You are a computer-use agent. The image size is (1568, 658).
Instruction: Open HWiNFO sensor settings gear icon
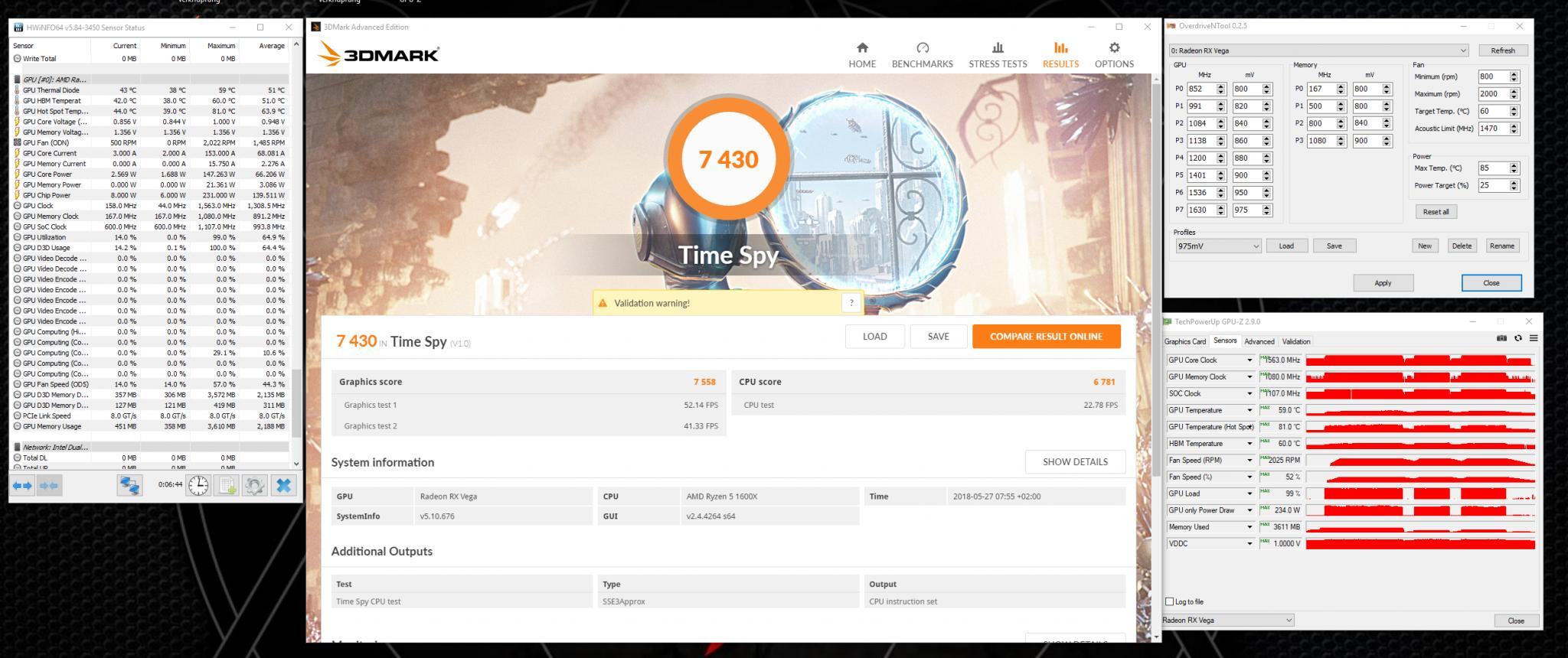tap(255, 485)
